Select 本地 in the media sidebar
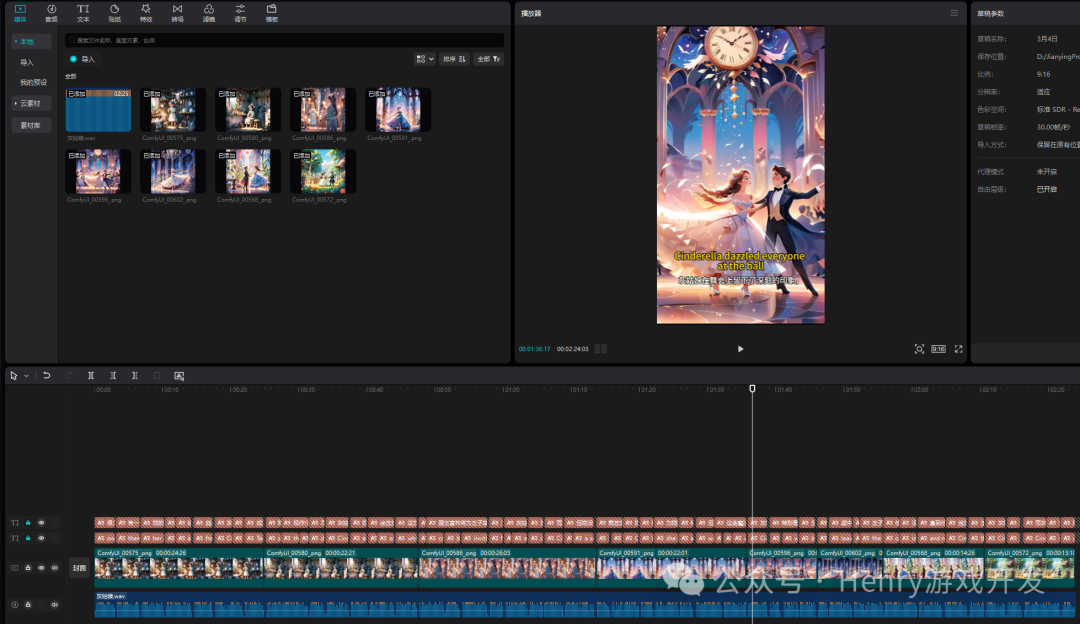This screenshot has width=1080, height=624. [x=31, y=42]
